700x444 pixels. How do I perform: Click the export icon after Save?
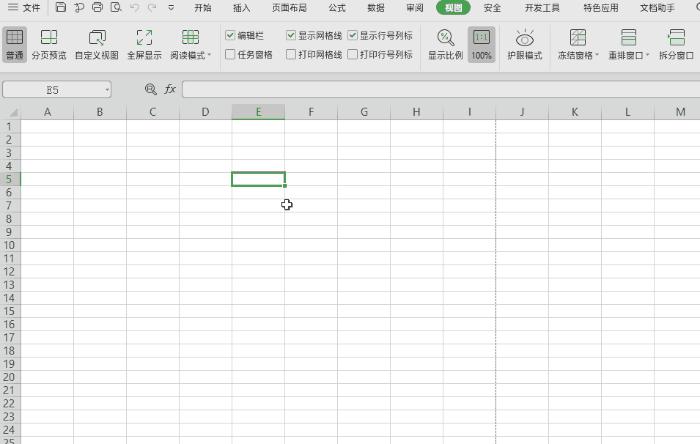(79, 7)
